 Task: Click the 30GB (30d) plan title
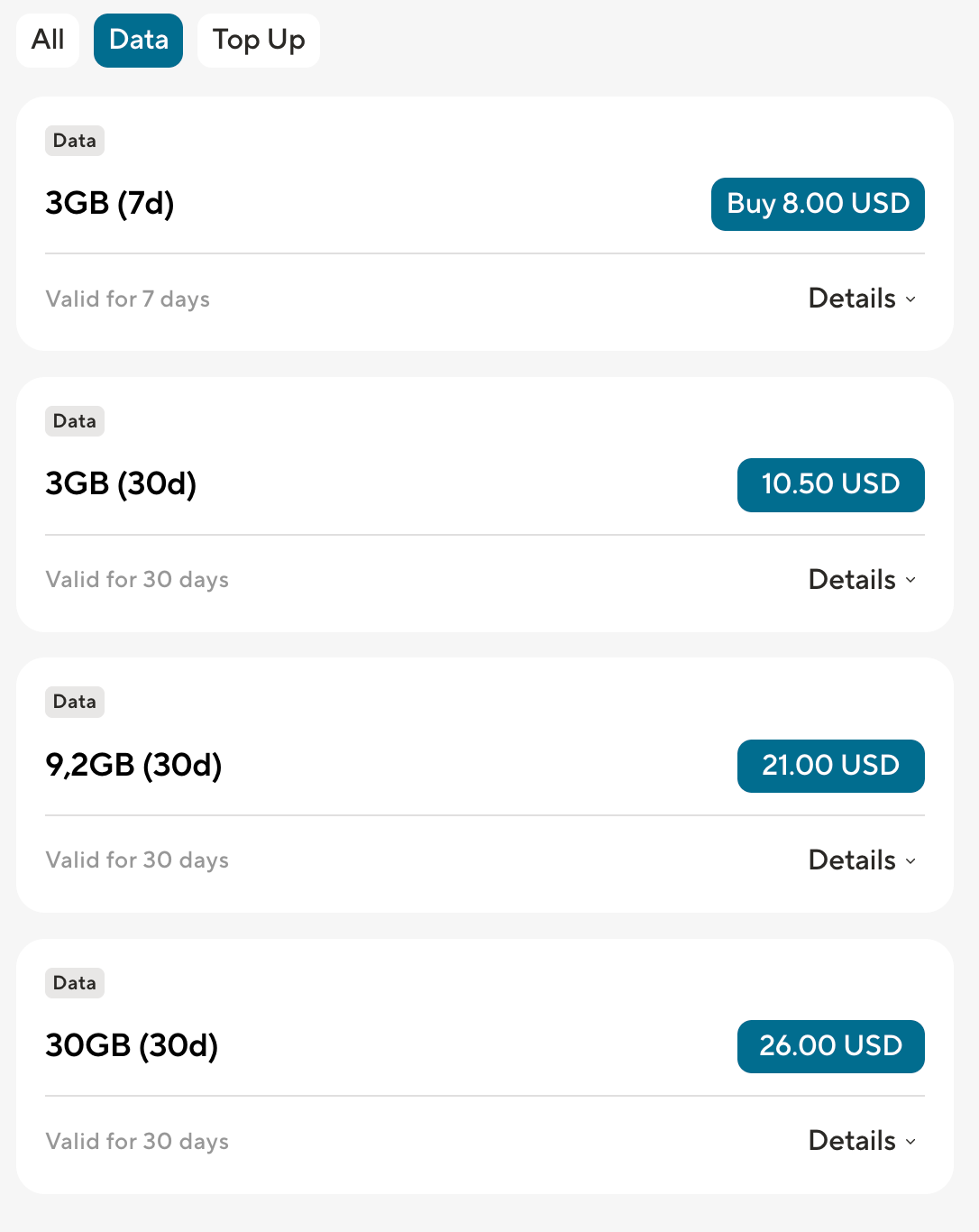(x=132, y=1046)
